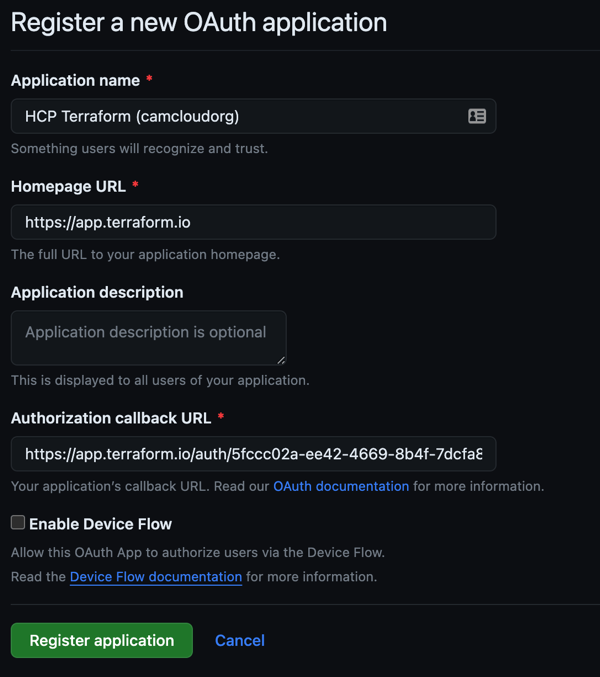Click the 'Enable Device Flow' label text
Image resolution: width=600 pixels, height=677 pixels.
[101, 524]
